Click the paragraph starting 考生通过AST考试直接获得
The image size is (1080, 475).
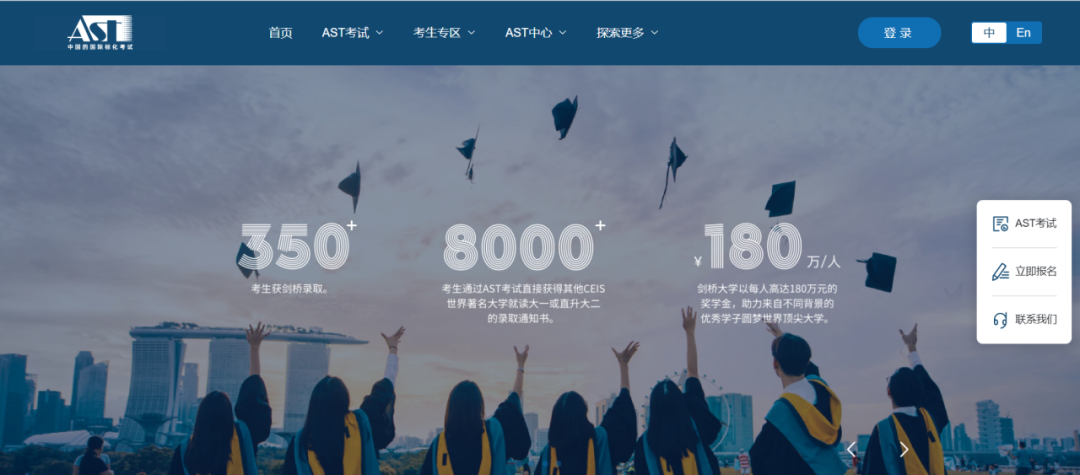[x=524, y=304]
